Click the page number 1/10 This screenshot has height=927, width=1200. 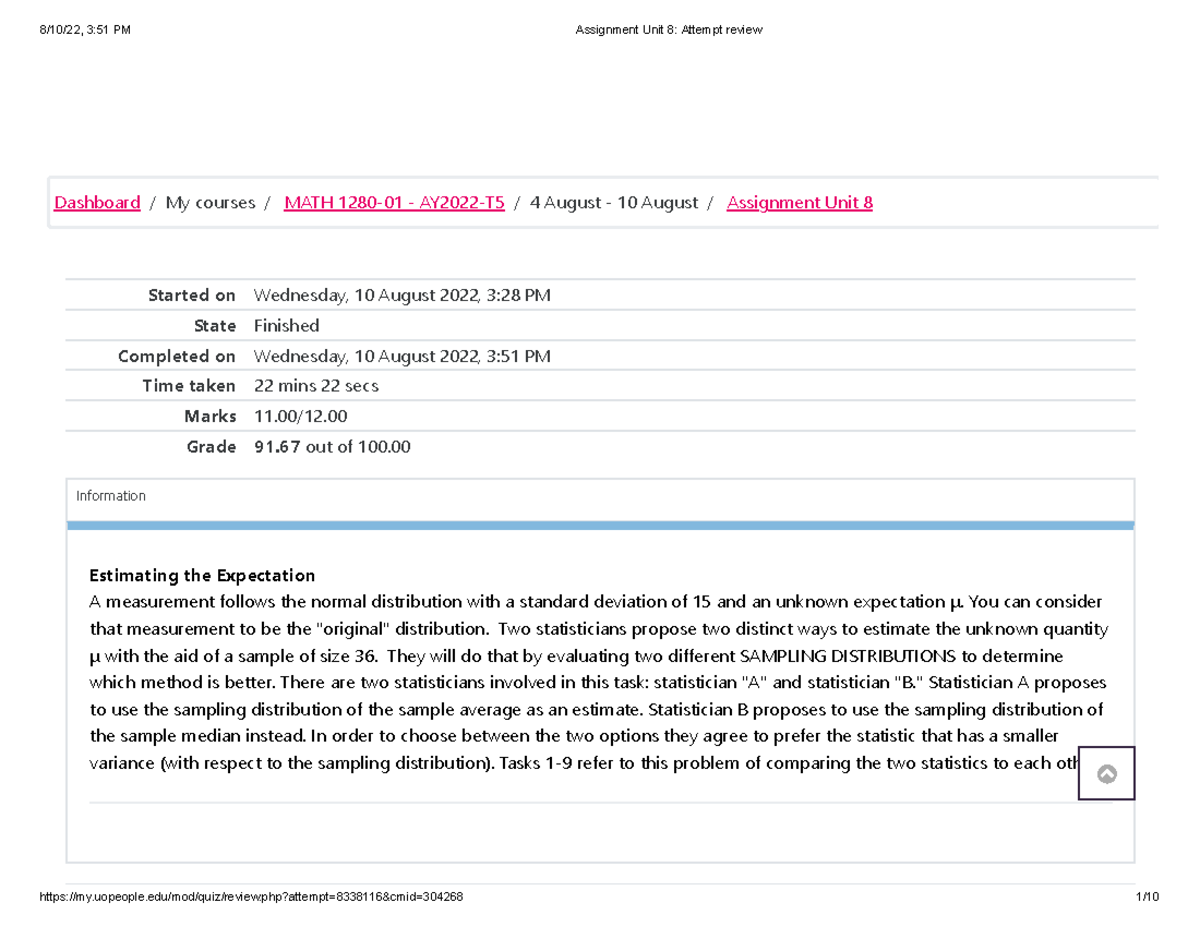[x=1148, y=896]
